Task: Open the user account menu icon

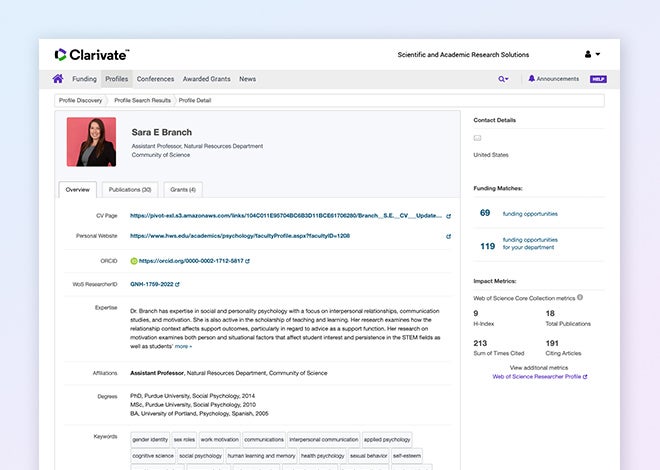Action: 588,54
